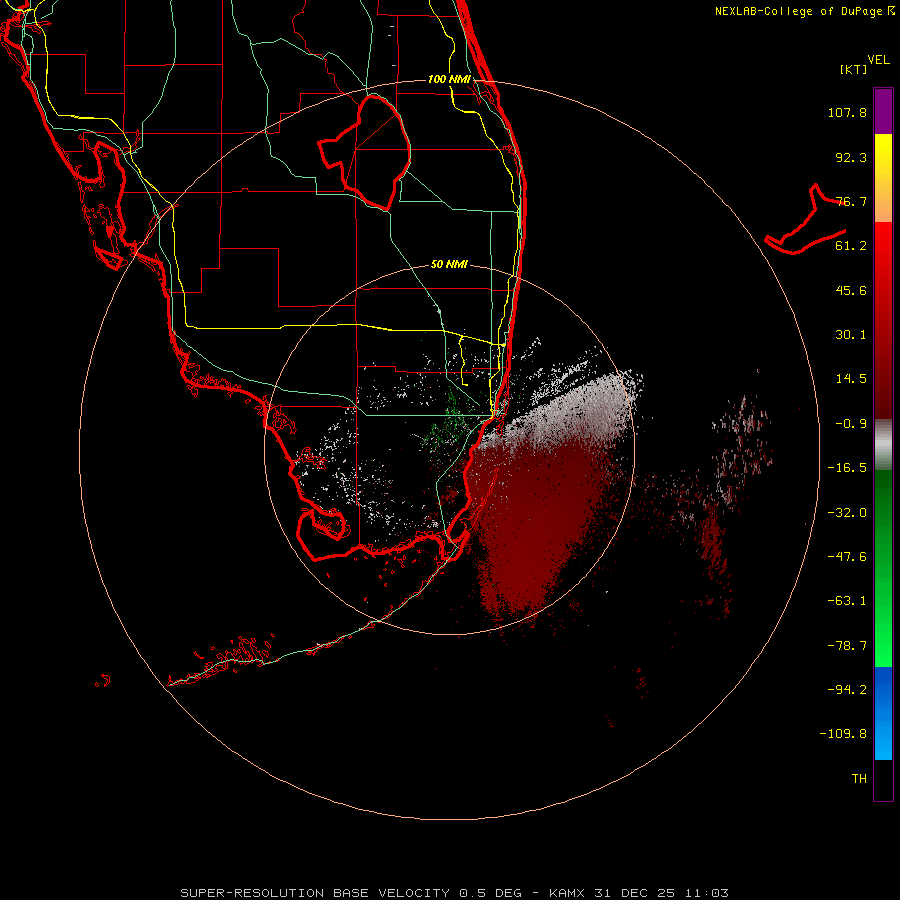Pick the black TH segment of color bar
The image size is (900, 900).
(883, 779)
